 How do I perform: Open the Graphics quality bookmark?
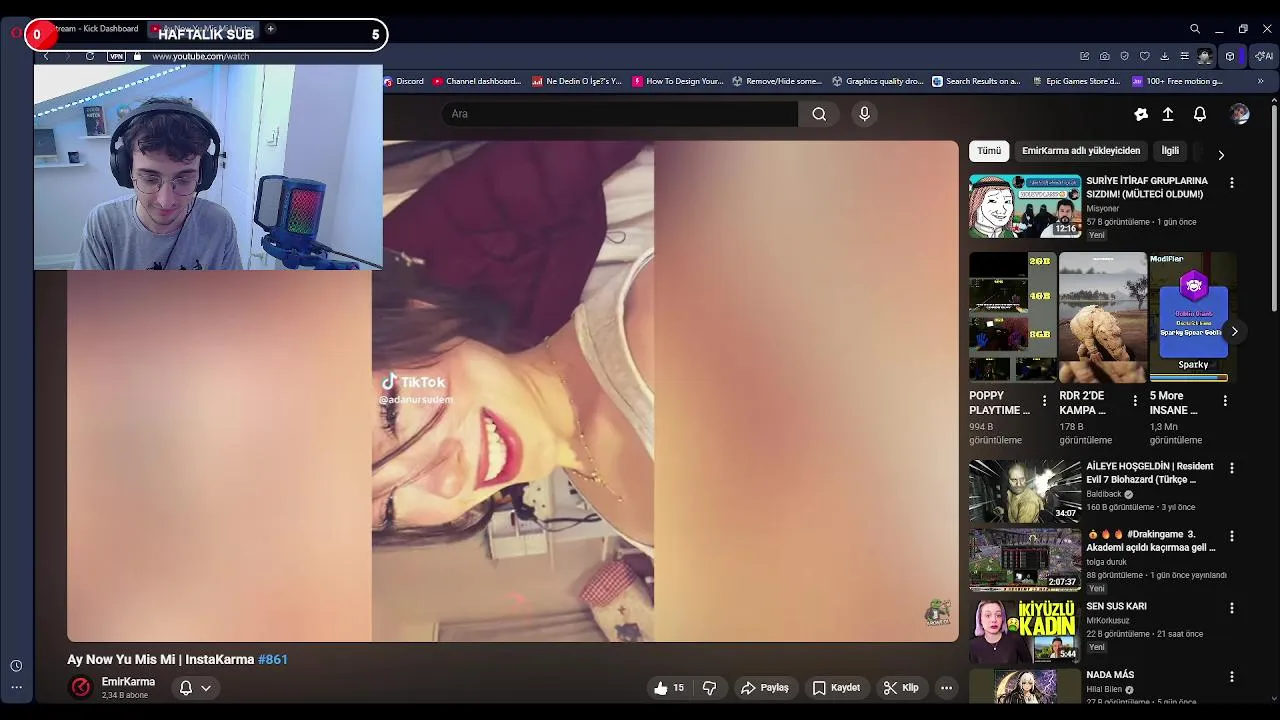point(878,81)
